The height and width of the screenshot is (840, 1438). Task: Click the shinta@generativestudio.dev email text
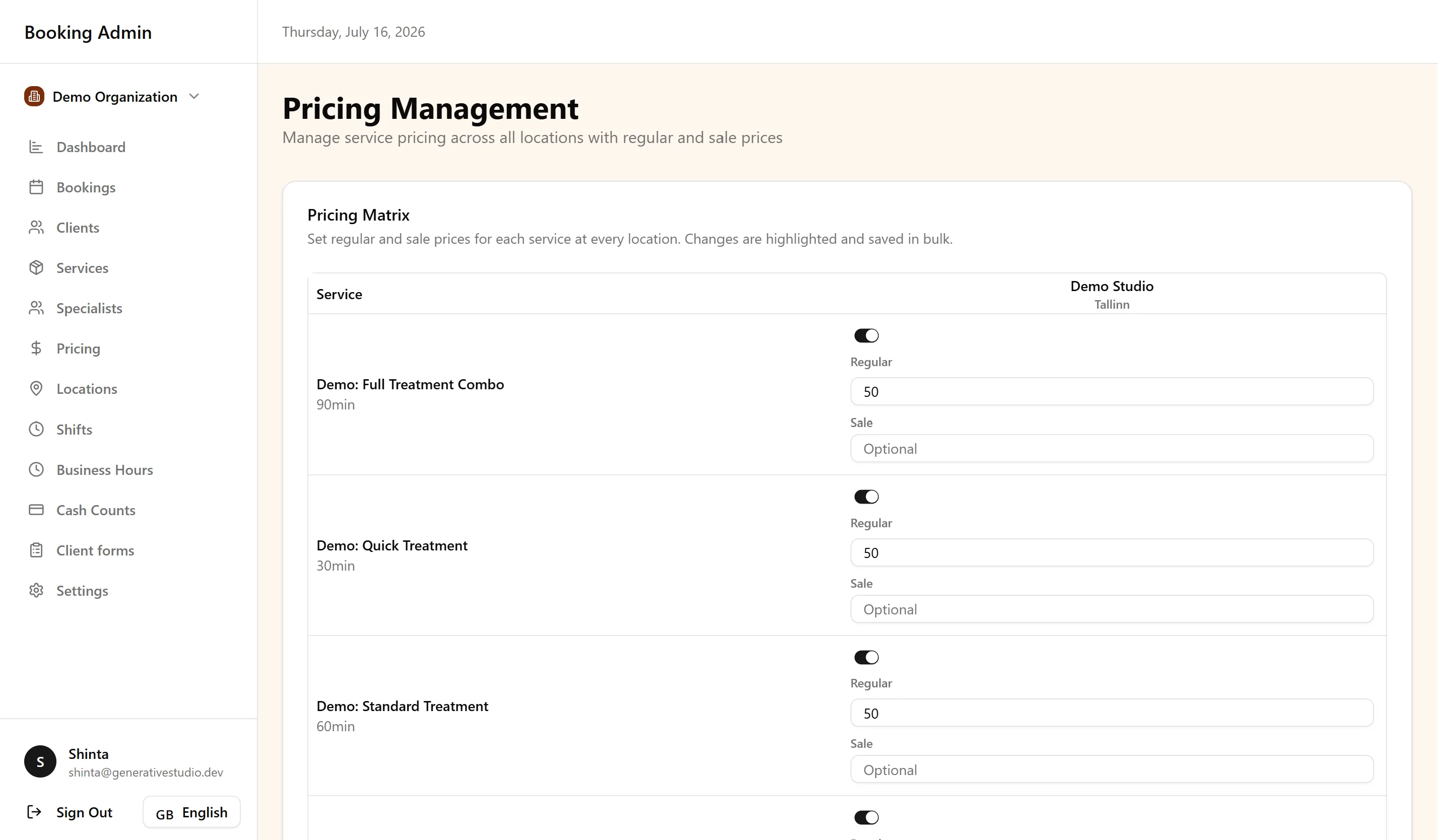click(146, 772)
